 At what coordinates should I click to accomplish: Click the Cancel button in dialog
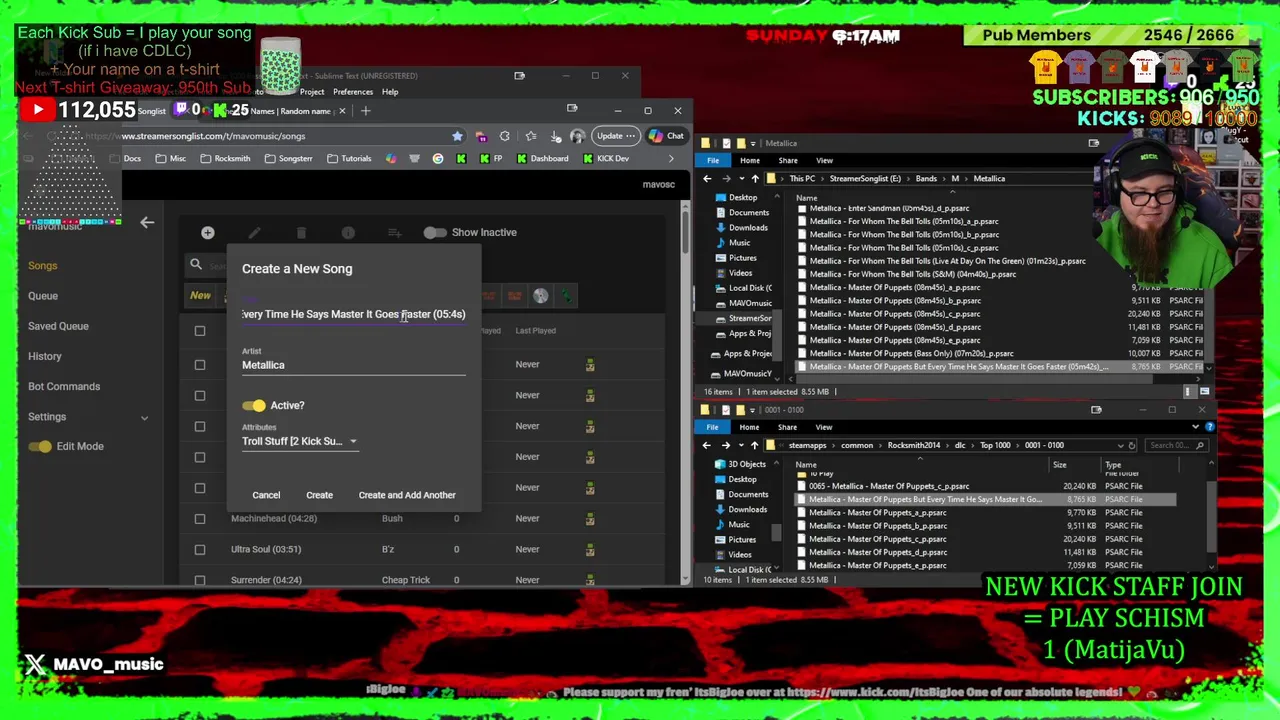[266, 495]
